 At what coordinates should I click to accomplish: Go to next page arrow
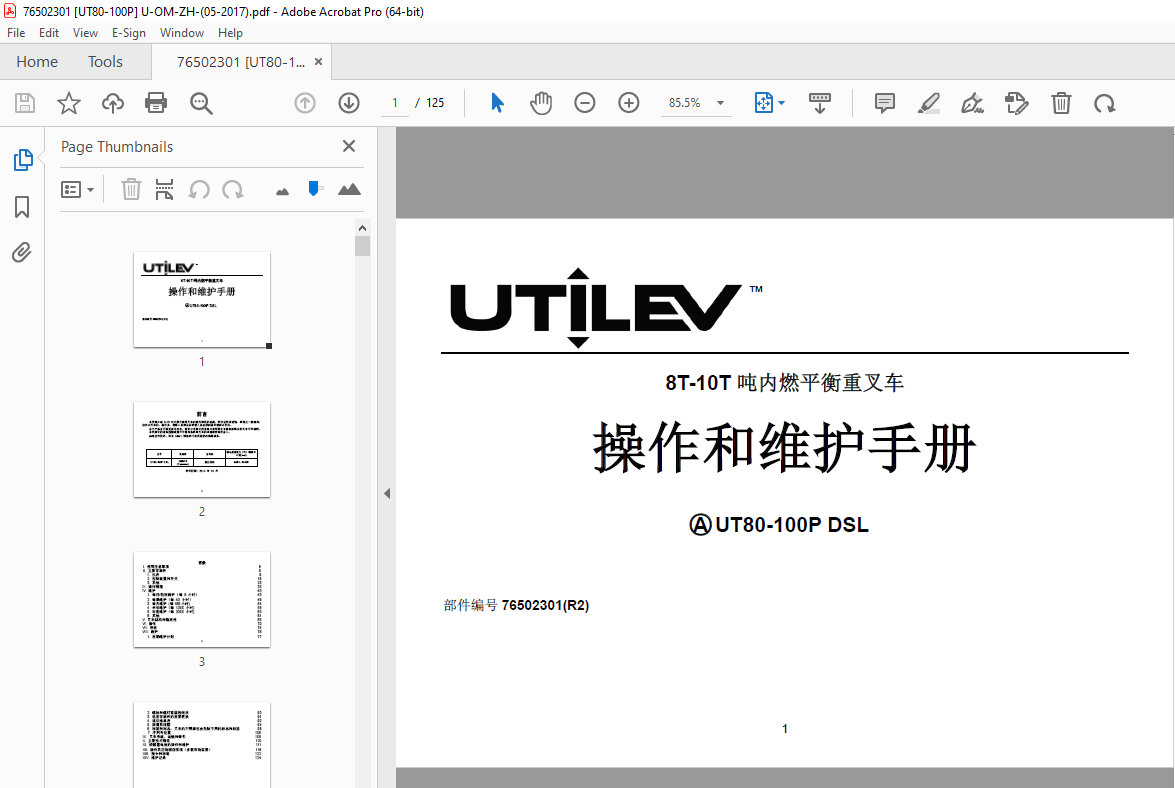click(349, 103)
